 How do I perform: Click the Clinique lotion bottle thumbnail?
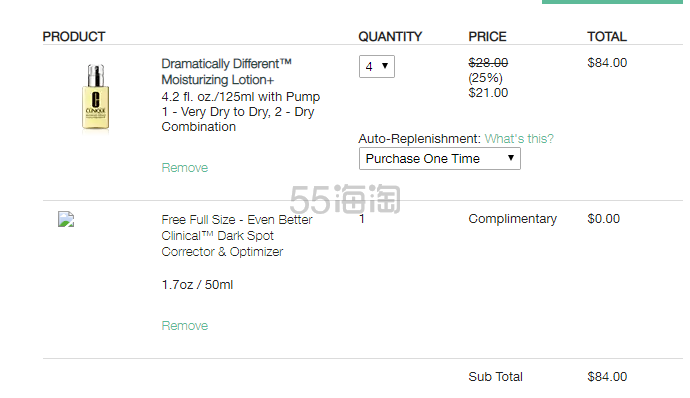tap(95, 97)
